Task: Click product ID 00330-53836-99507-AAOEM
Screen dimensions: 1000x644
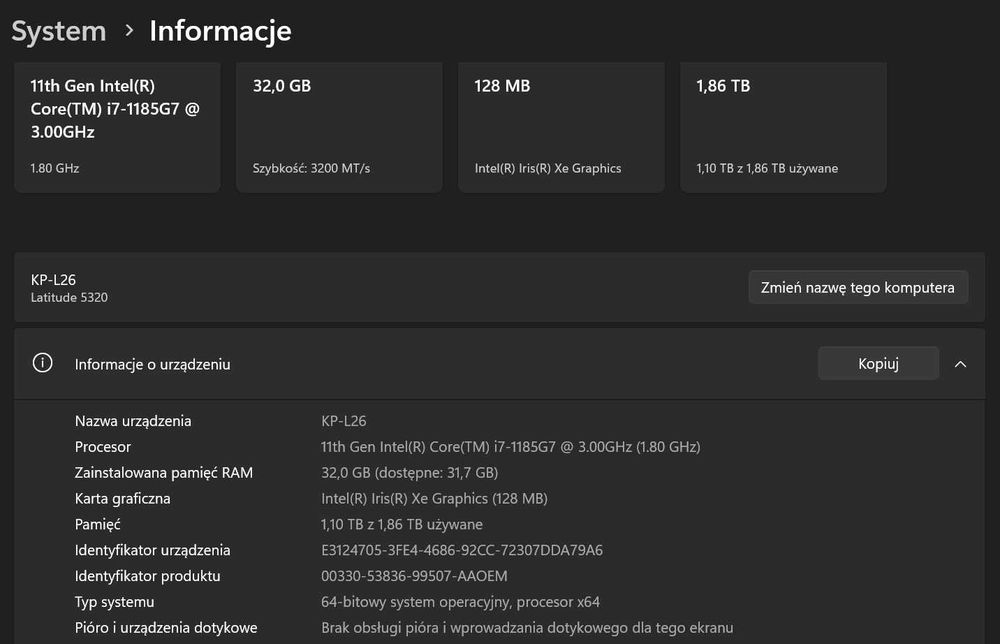Action: pos(415,576)
